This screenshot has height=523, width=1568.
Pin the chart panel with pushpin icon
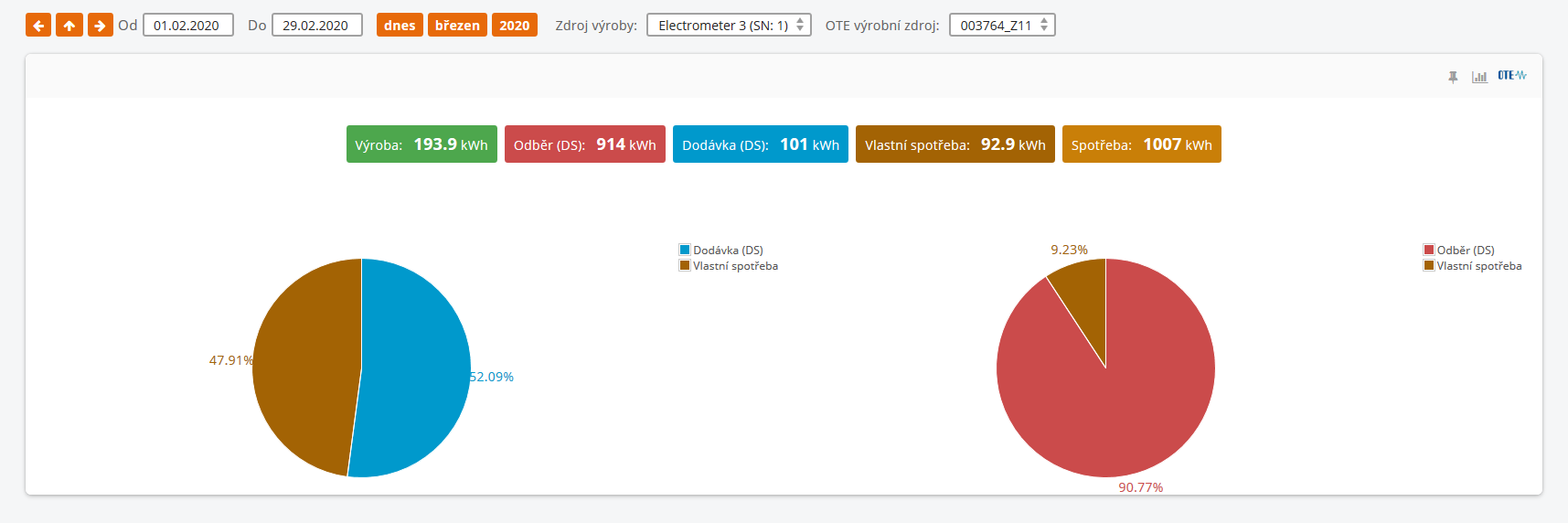1453,77
